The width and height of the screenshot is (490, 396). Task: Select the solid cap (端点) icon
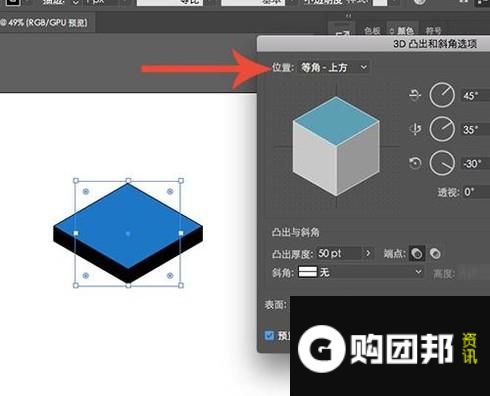[x=417, y=254]
